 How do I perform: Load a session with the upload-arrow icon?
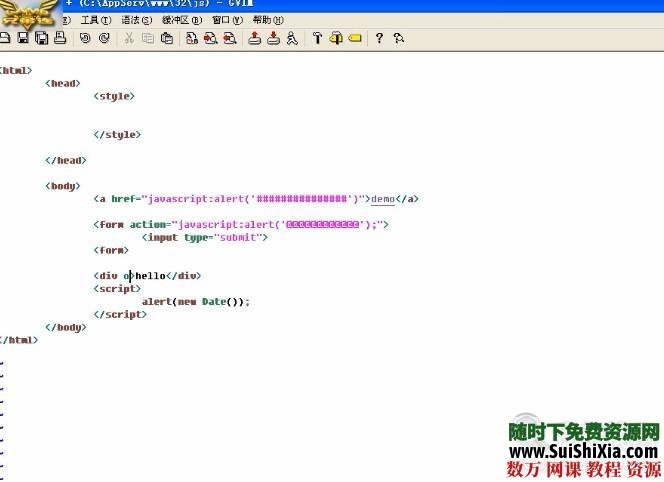255,38
